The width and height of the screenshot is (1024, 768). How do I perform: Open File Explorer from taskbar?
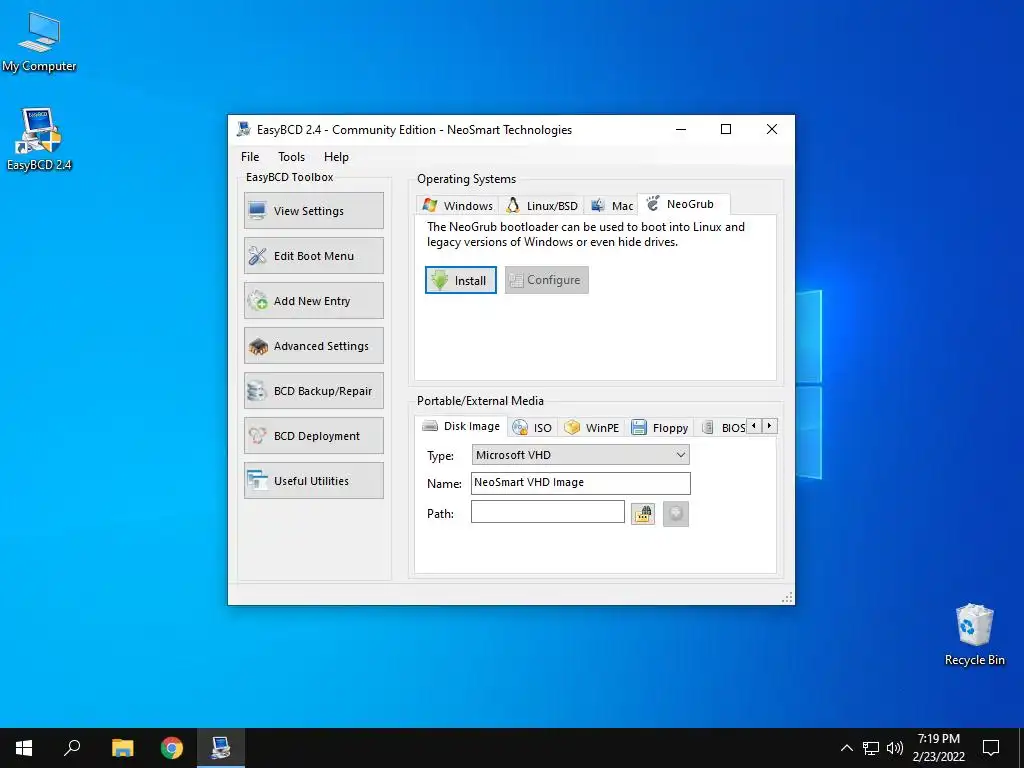(122, 748)
